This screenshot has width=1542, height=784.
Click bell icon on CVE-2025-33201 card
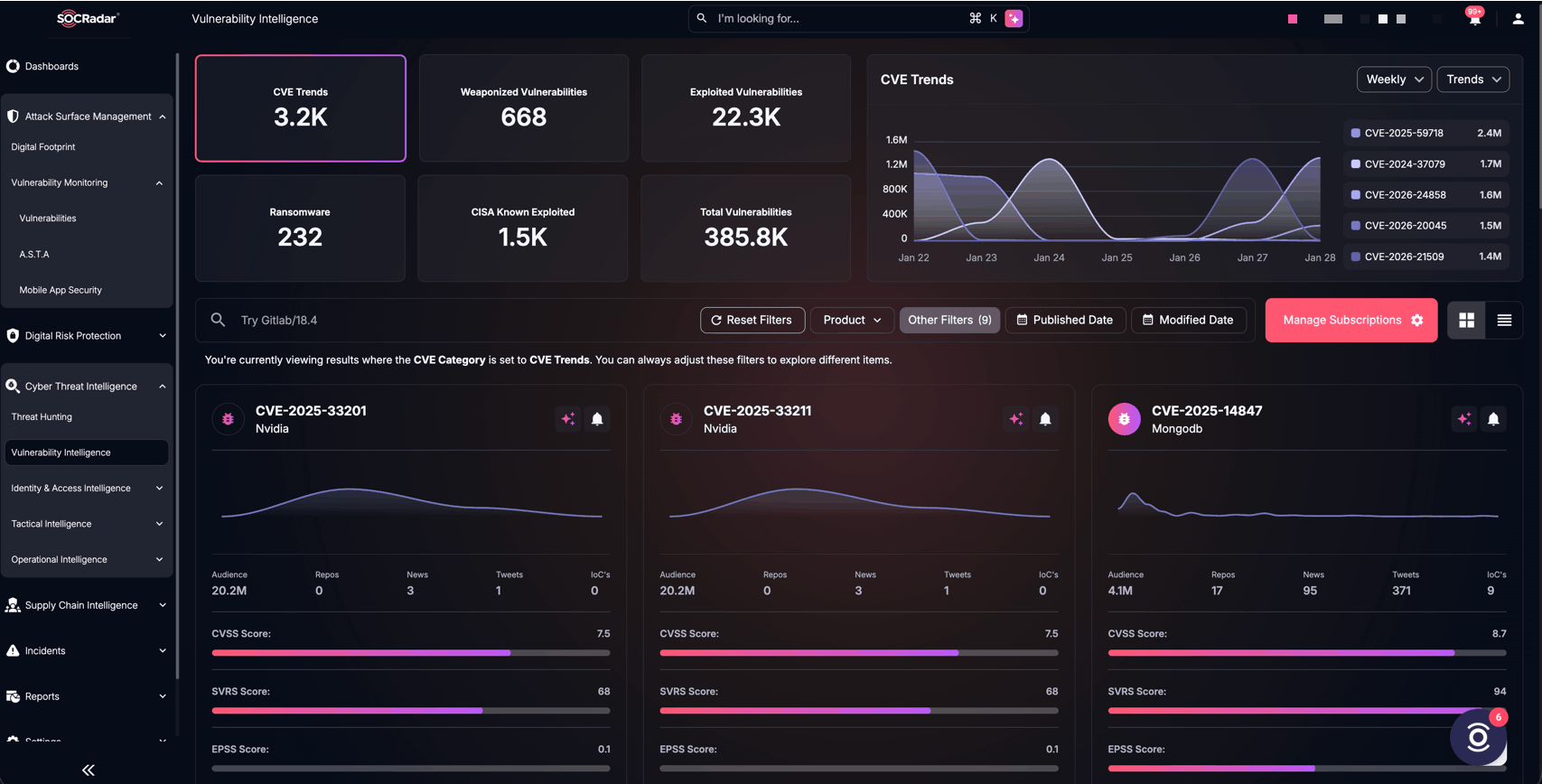(x=597, y=419)
